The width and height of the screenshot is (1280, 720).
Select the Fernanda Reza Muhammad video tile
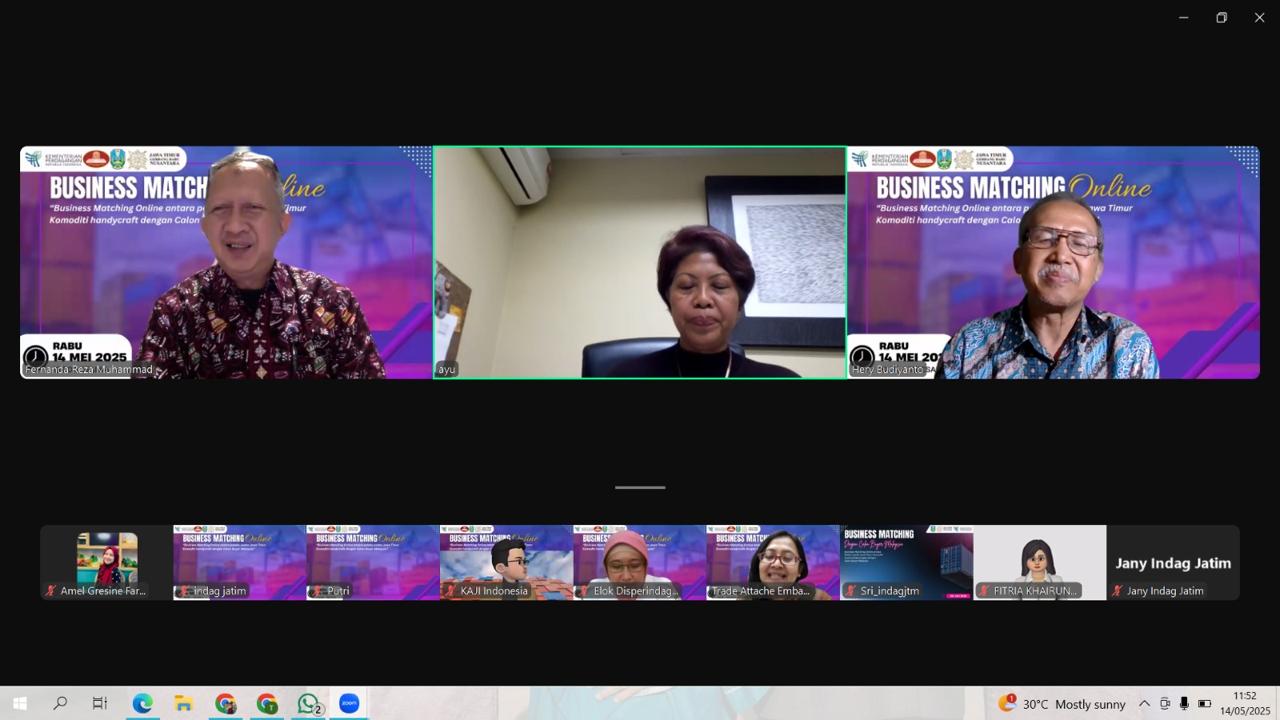[226, 262]
